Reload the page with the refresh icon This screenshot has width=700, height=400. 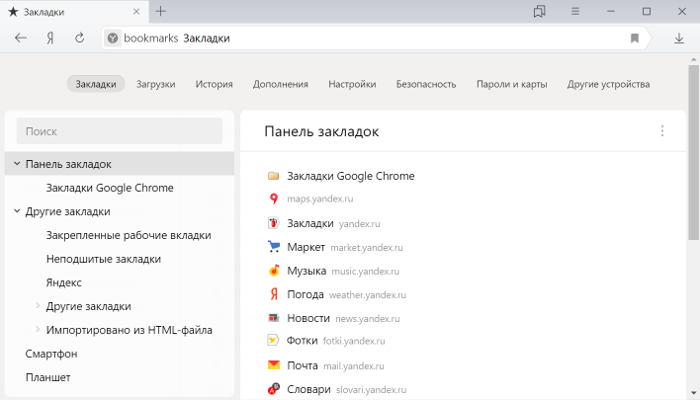point(79,38)
